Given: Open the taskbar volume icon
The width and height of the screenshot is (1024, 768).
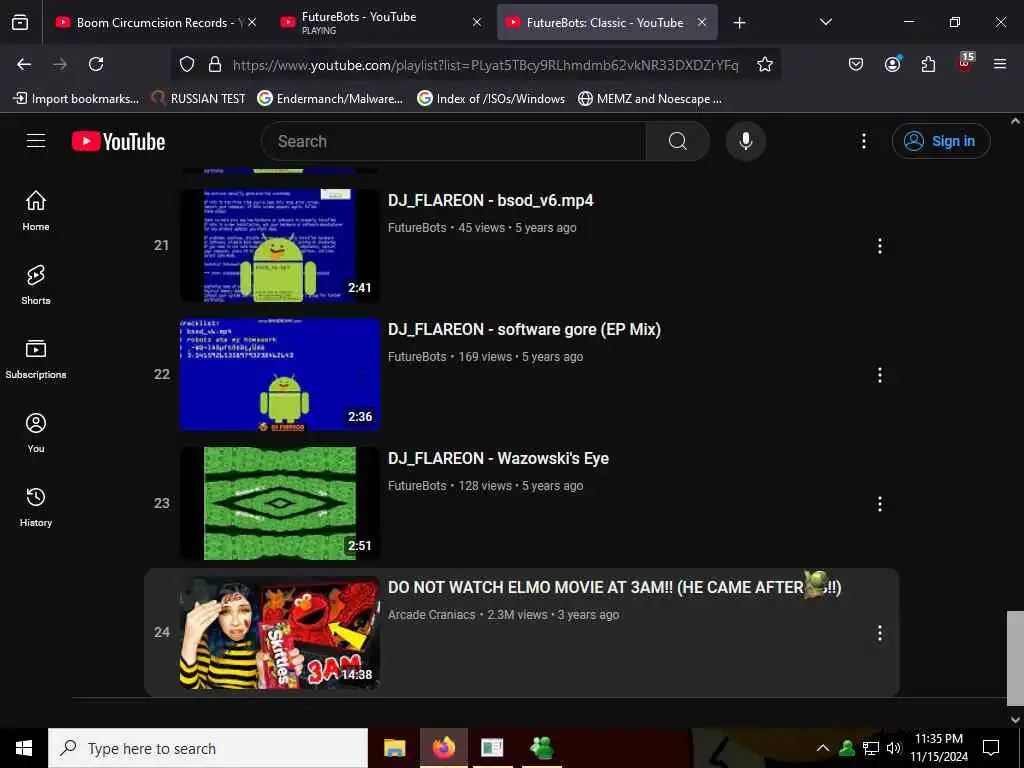Looking at the screenshot, I should point(894,748).
